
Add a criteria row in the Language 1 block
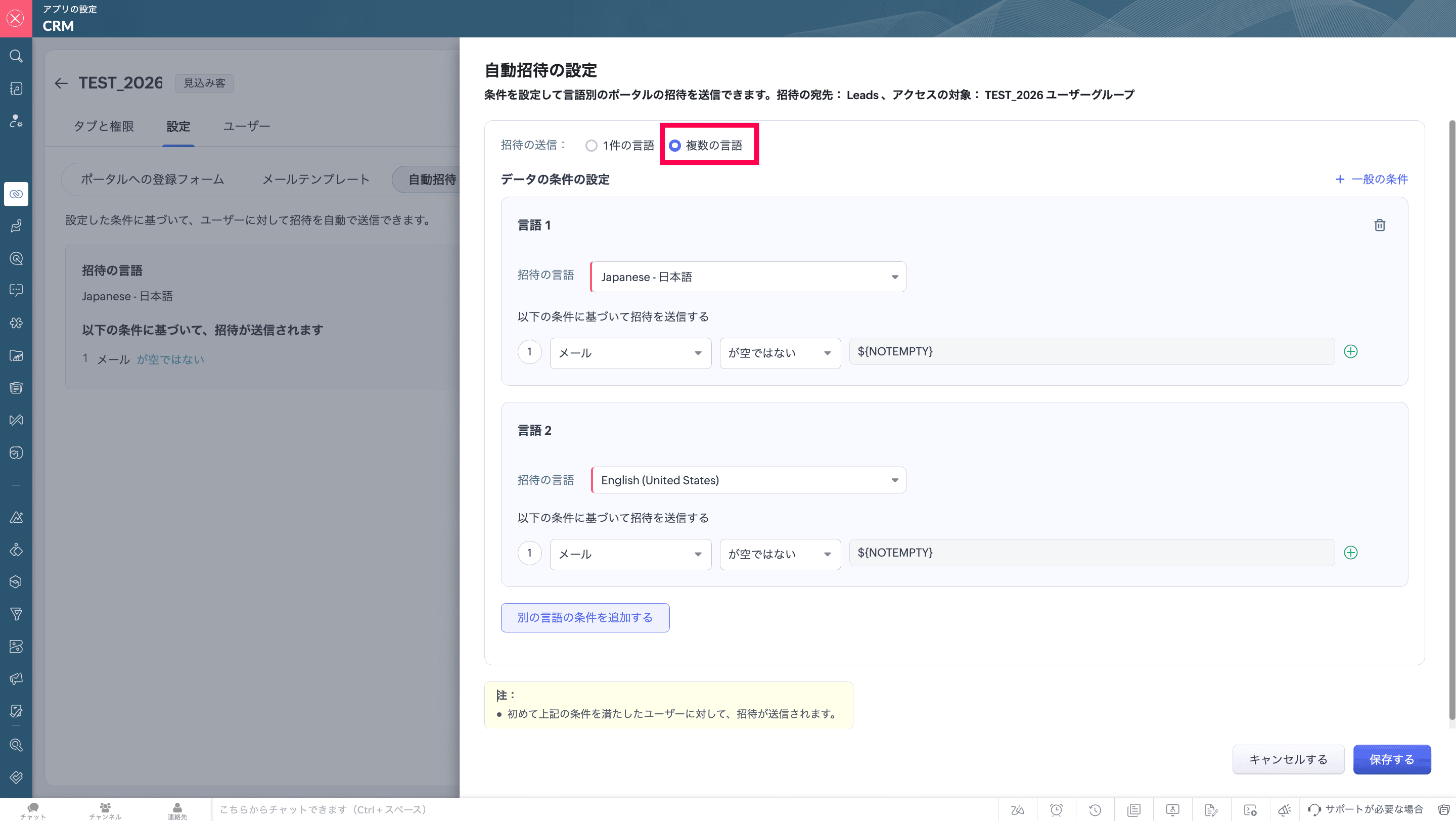pyautogui.click(x=1350, y=351)
